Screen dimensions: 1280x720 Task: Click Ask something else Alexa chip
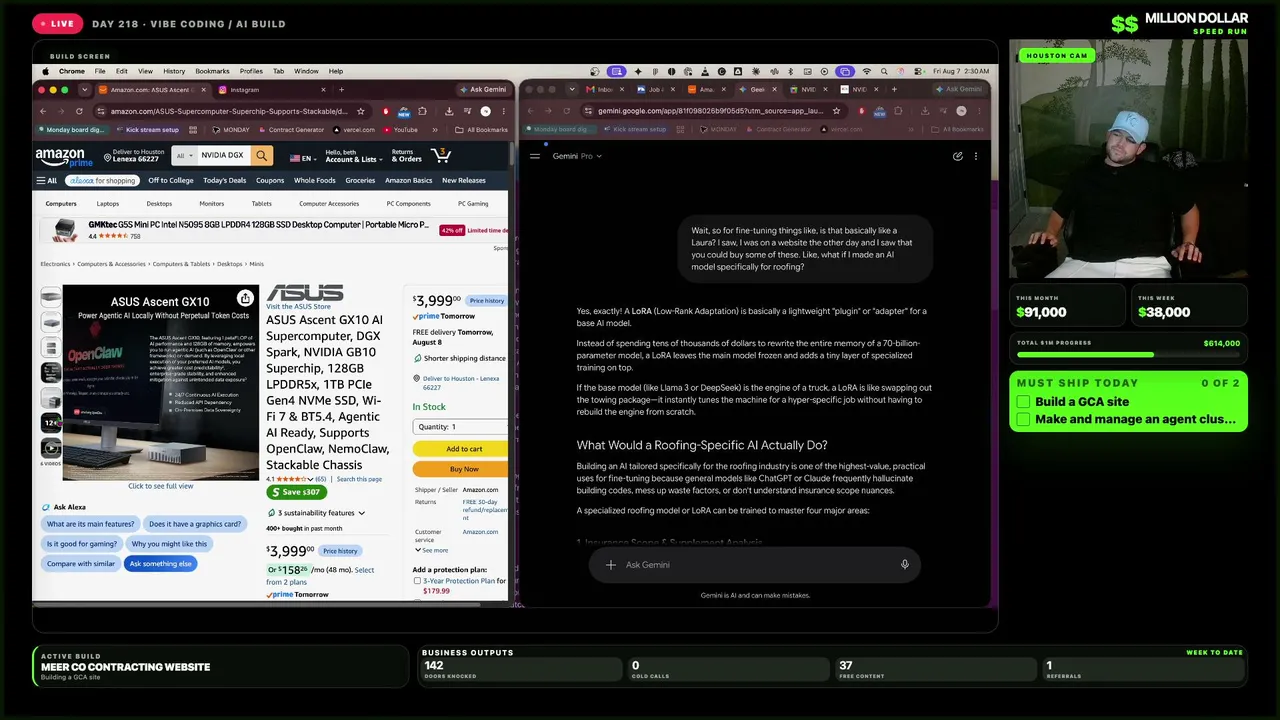click(160, 564)
